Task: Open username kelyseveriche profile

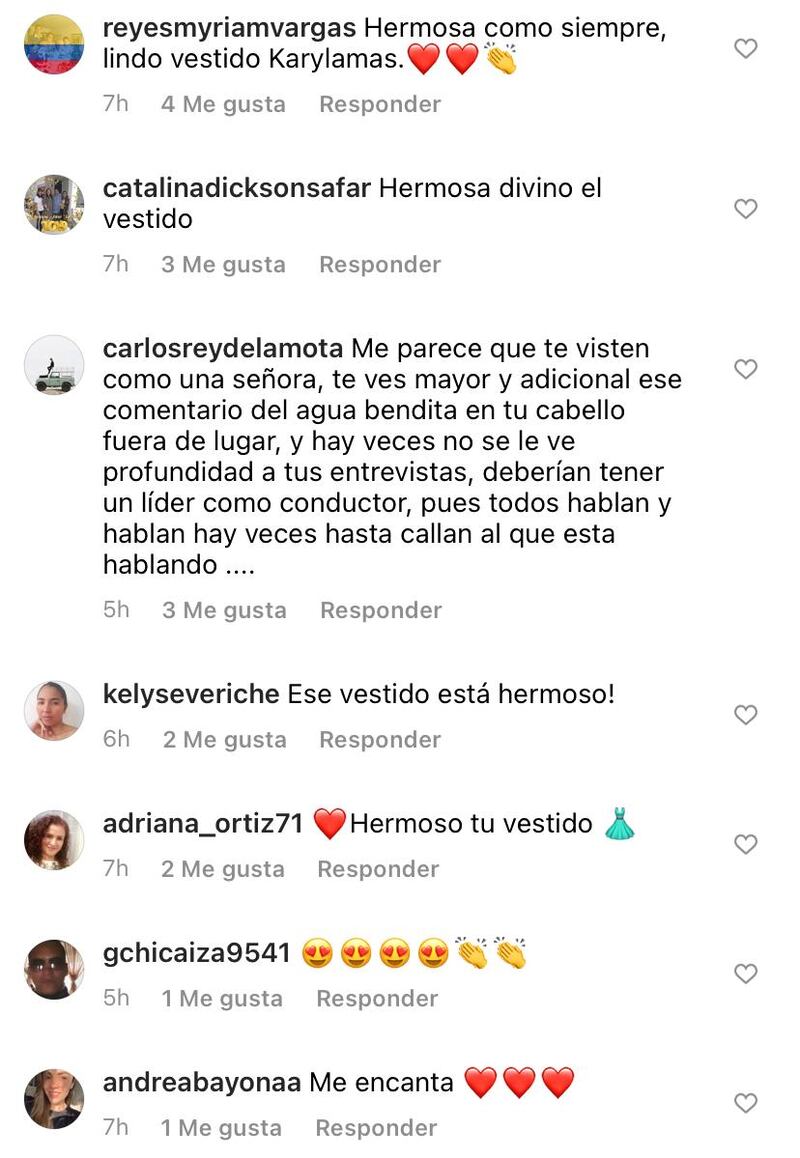Action: pos(191,694)
